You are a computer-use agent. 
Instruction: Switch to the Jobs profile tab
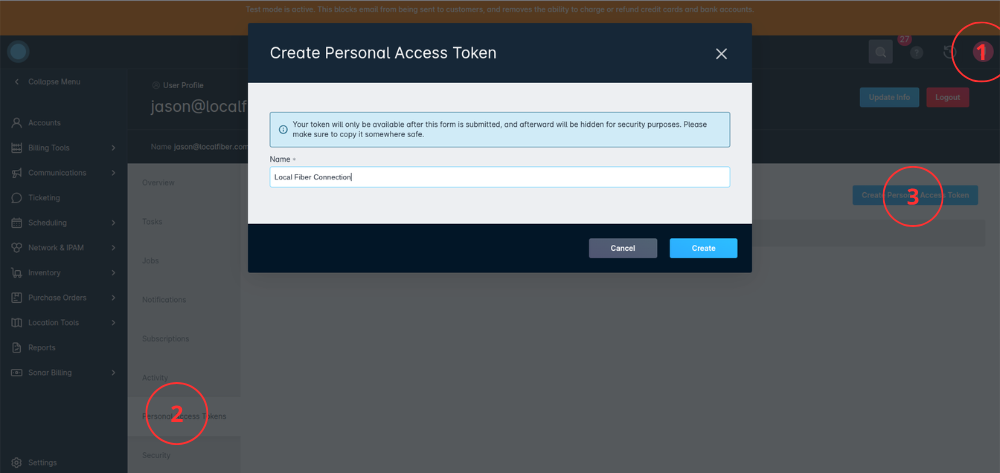[x=184, y=261]
